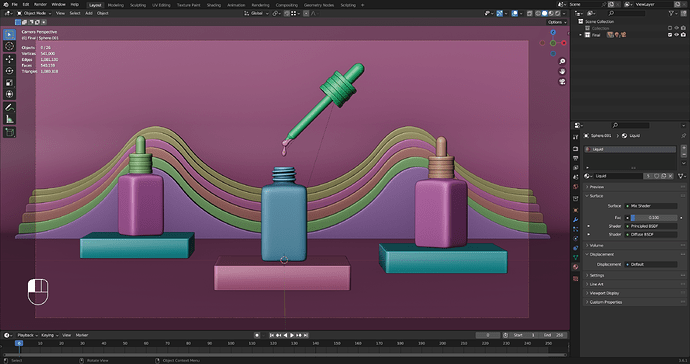Open the Material properties tab icon
This screenshot has height=364, width=690.
click(x=576, y=267)
